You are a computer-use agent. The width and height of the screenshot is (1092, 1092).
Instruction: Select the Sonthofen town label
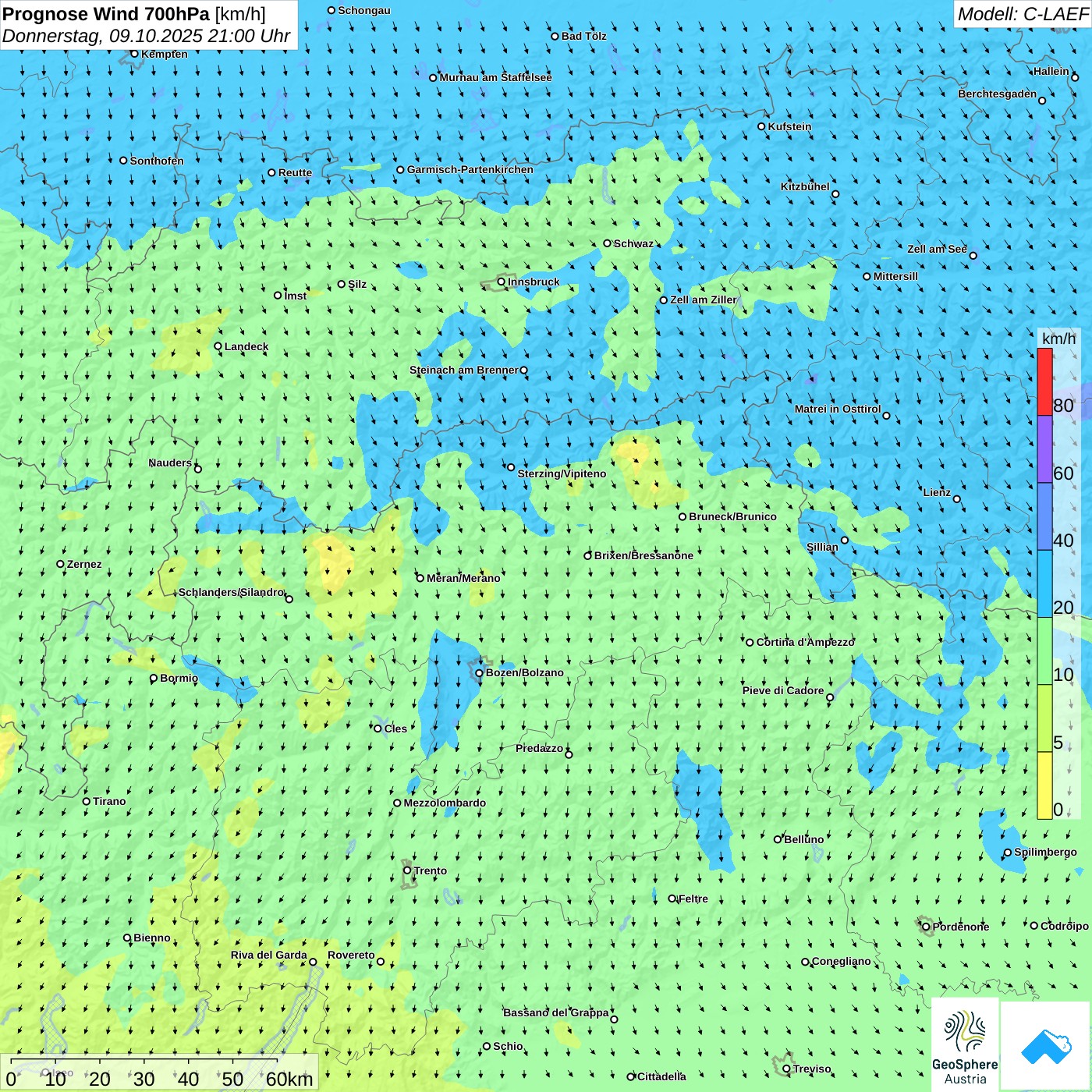pyautogui.click(x=157, y=161)
